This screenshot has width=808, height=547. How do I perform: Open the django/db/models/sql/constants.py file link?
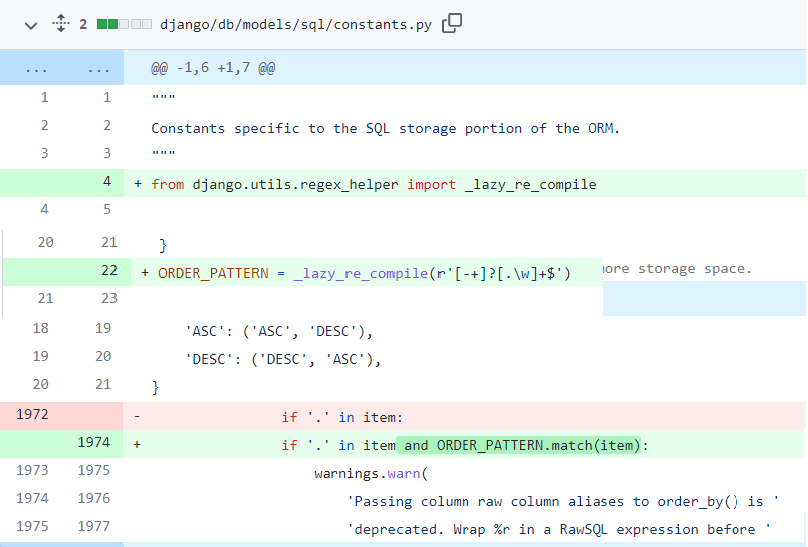[296, 24]
